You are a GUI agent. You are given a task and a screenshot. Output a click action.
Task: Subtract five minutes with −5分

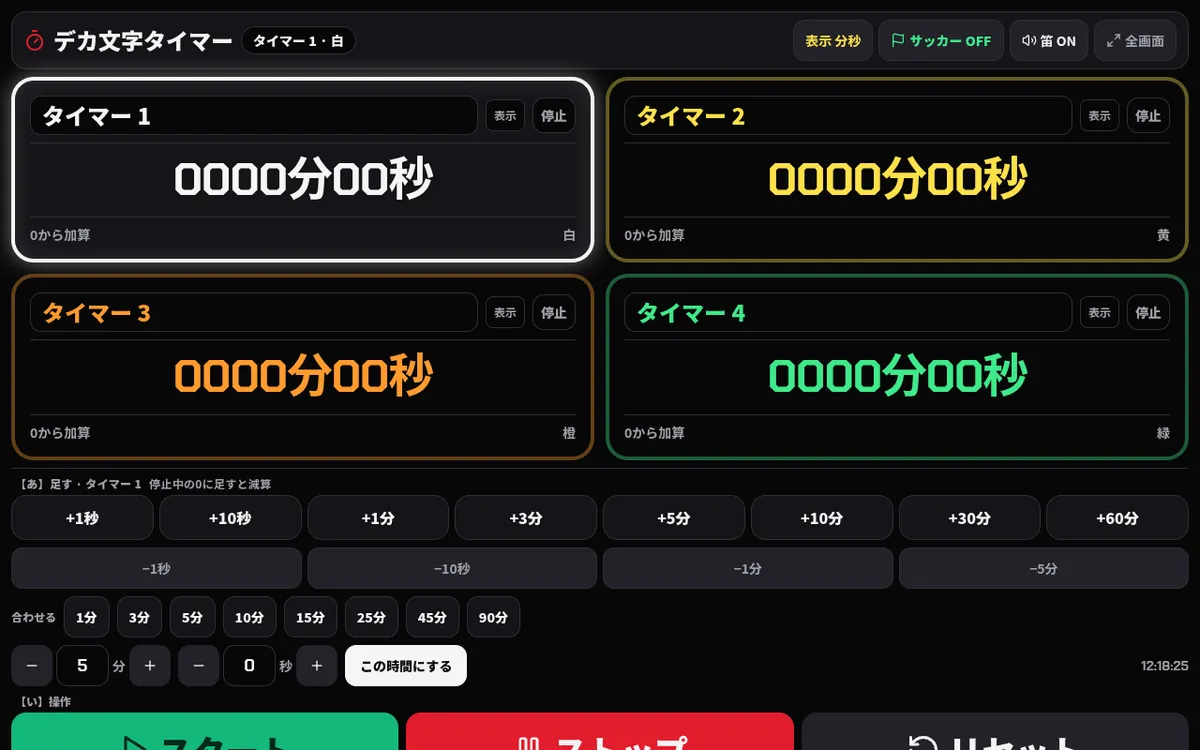point(1043,568)
